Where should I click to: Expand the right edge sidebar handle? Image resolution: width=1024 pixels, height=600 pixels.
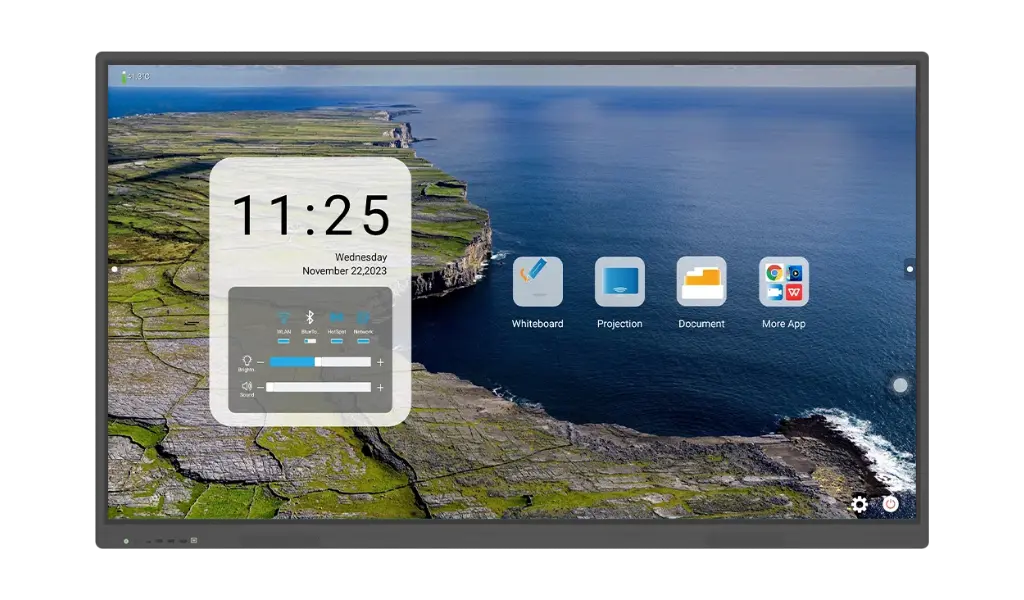(x=909, y=268)
